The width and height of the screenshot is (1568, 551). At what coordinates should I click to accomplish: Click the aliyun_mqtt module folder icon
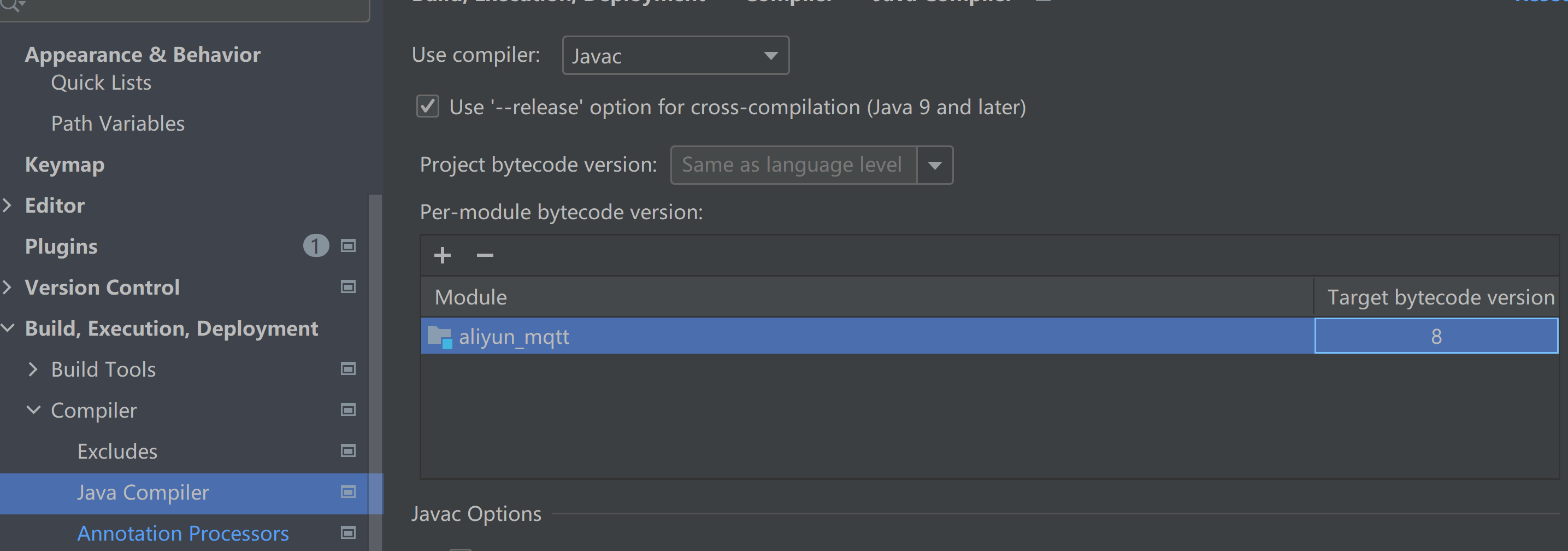click(439, 336)
